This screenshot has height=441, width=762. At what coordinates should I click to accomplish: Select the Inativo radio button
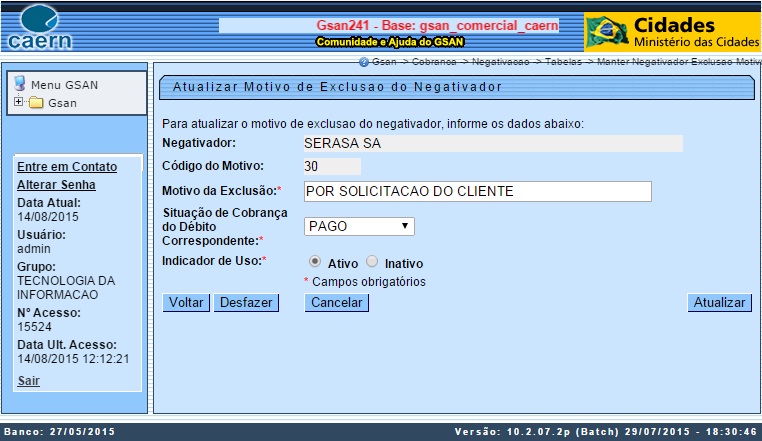tap(372, 262)
